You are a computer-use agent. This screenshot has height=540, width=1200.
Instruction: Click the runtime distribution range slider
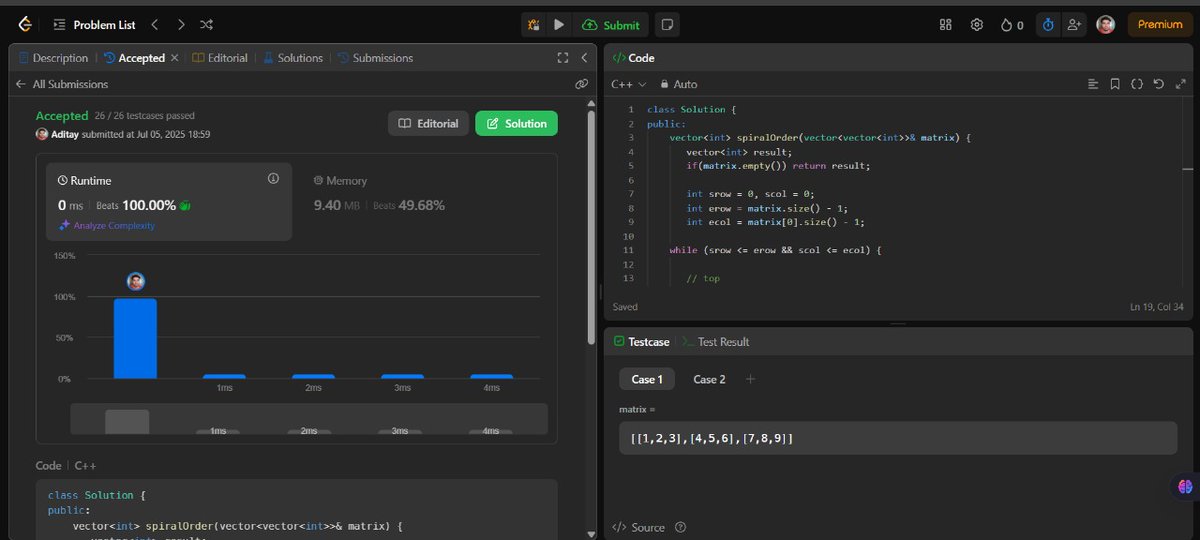[x=309, y=419]
